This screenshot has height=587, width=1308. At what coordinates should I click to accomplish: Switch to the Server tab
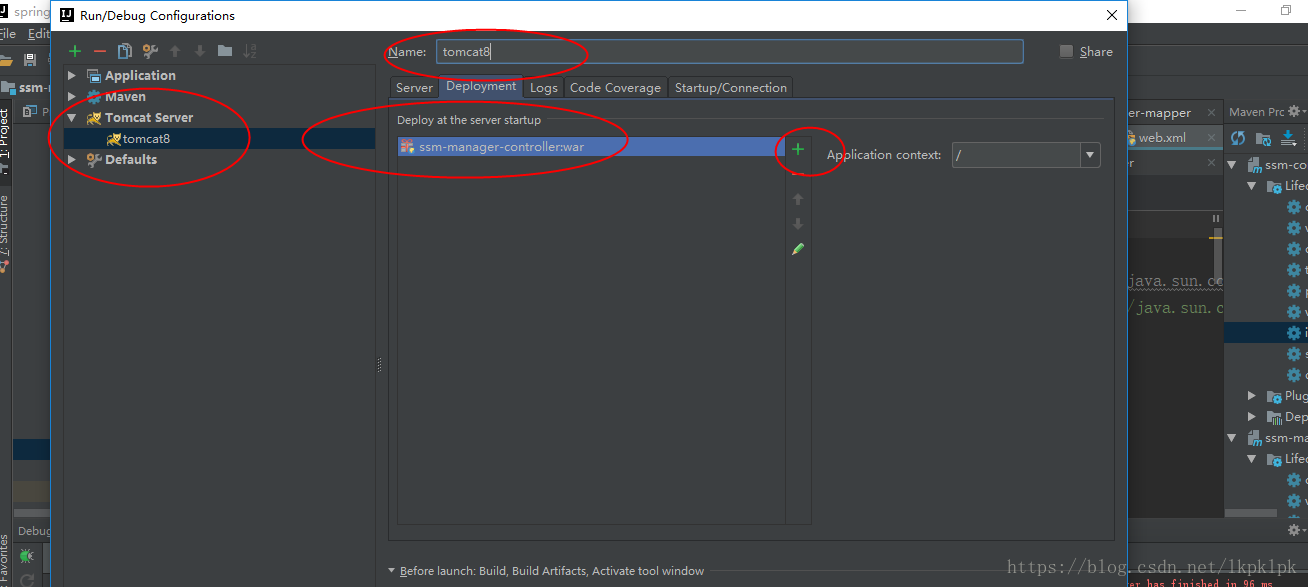pos(414,88)
